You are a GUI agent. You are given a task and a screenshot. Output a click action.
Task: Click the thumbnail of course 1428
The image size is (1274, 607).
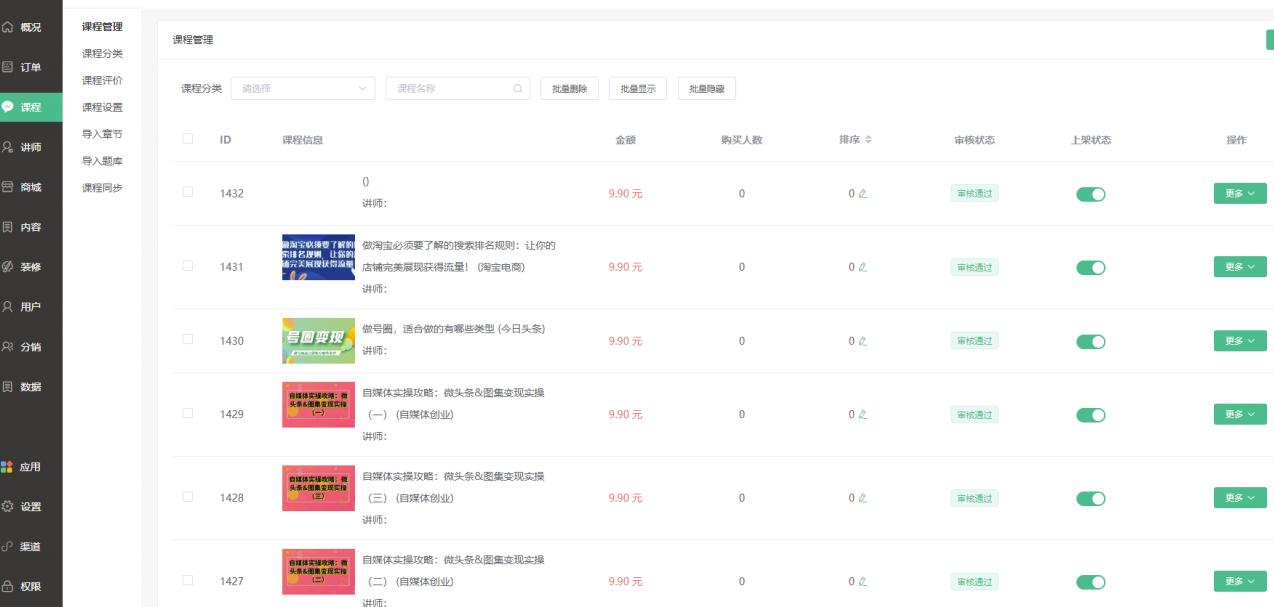pyautogui.click(x=318, y=489)
